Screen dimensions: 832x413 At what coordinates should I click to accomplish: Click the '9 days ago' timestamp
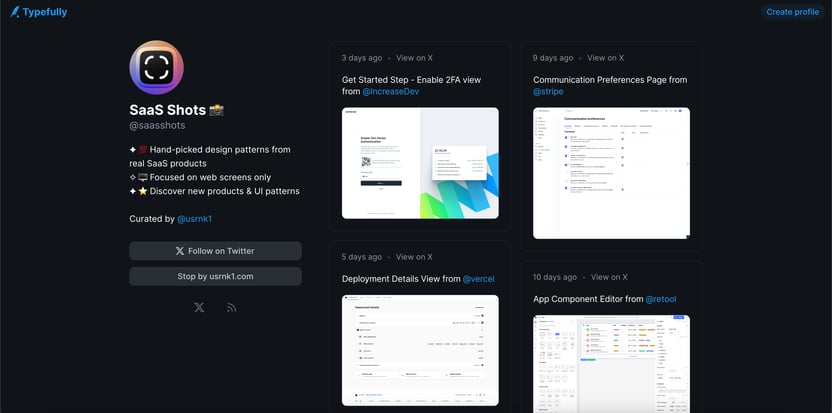click(x=553, y=58)
